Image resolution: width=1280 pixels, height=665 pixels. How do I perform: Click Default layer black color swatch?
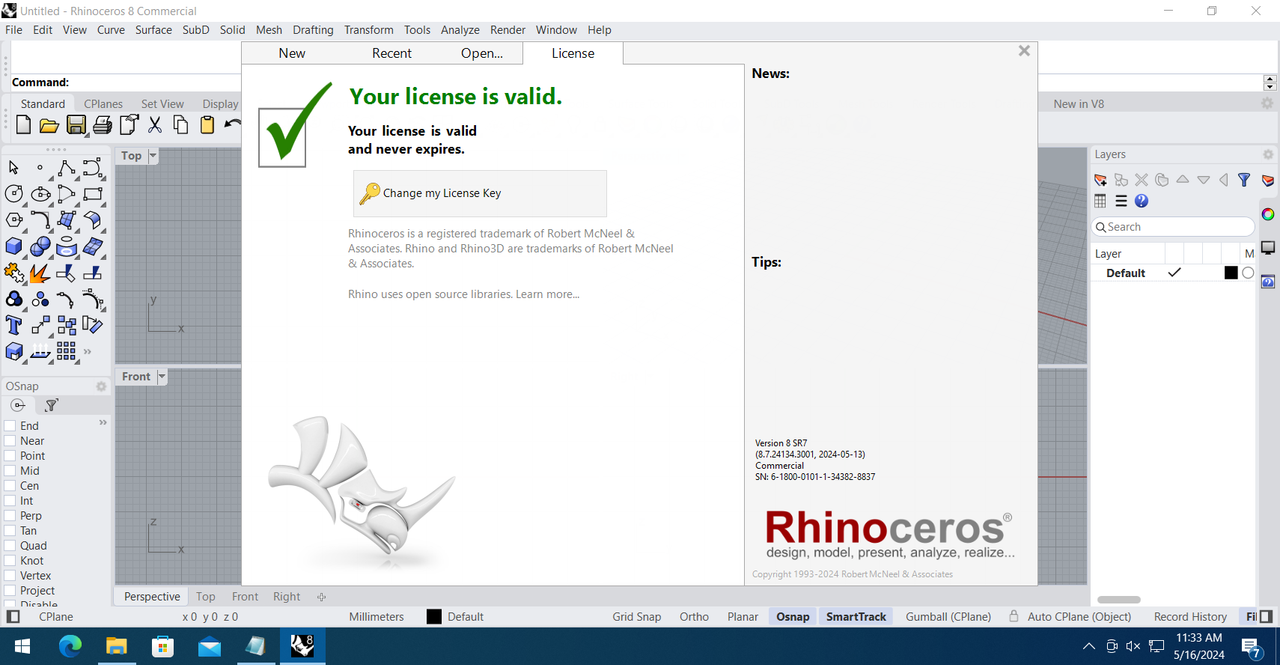(x=1231, y=273)
